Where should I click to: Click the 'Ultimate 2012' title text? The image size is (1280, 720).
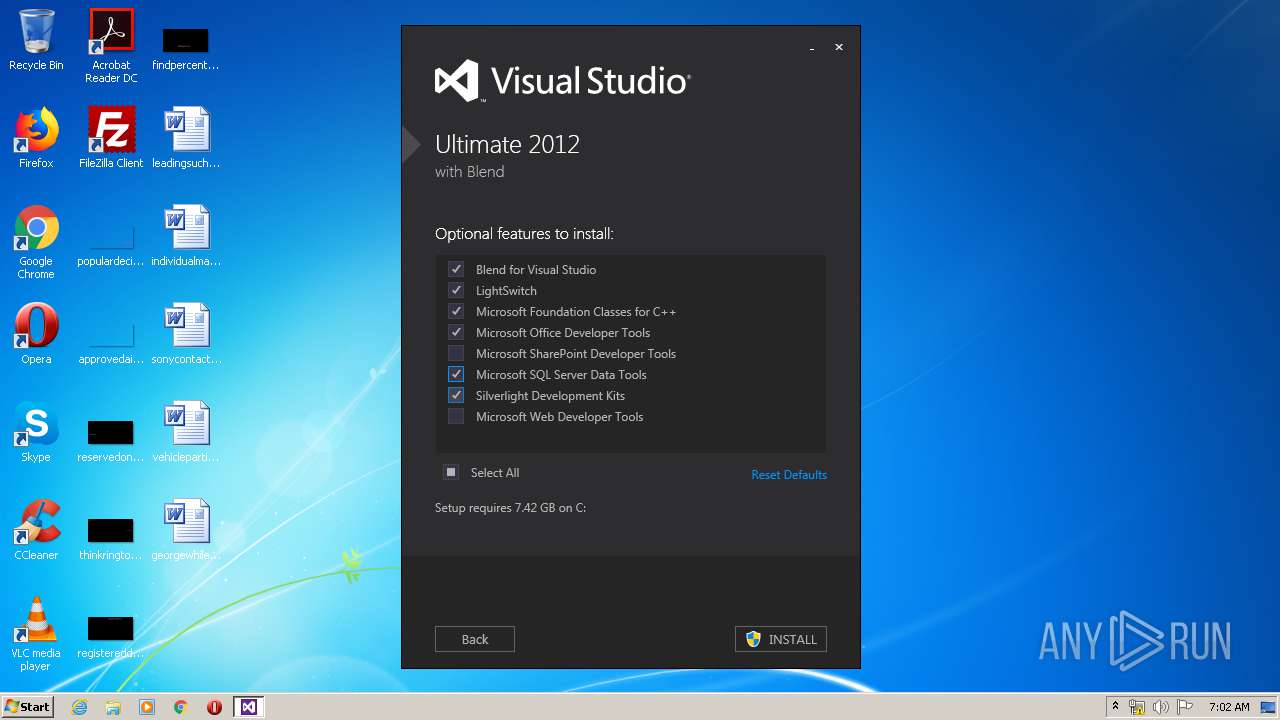(507, 144)
